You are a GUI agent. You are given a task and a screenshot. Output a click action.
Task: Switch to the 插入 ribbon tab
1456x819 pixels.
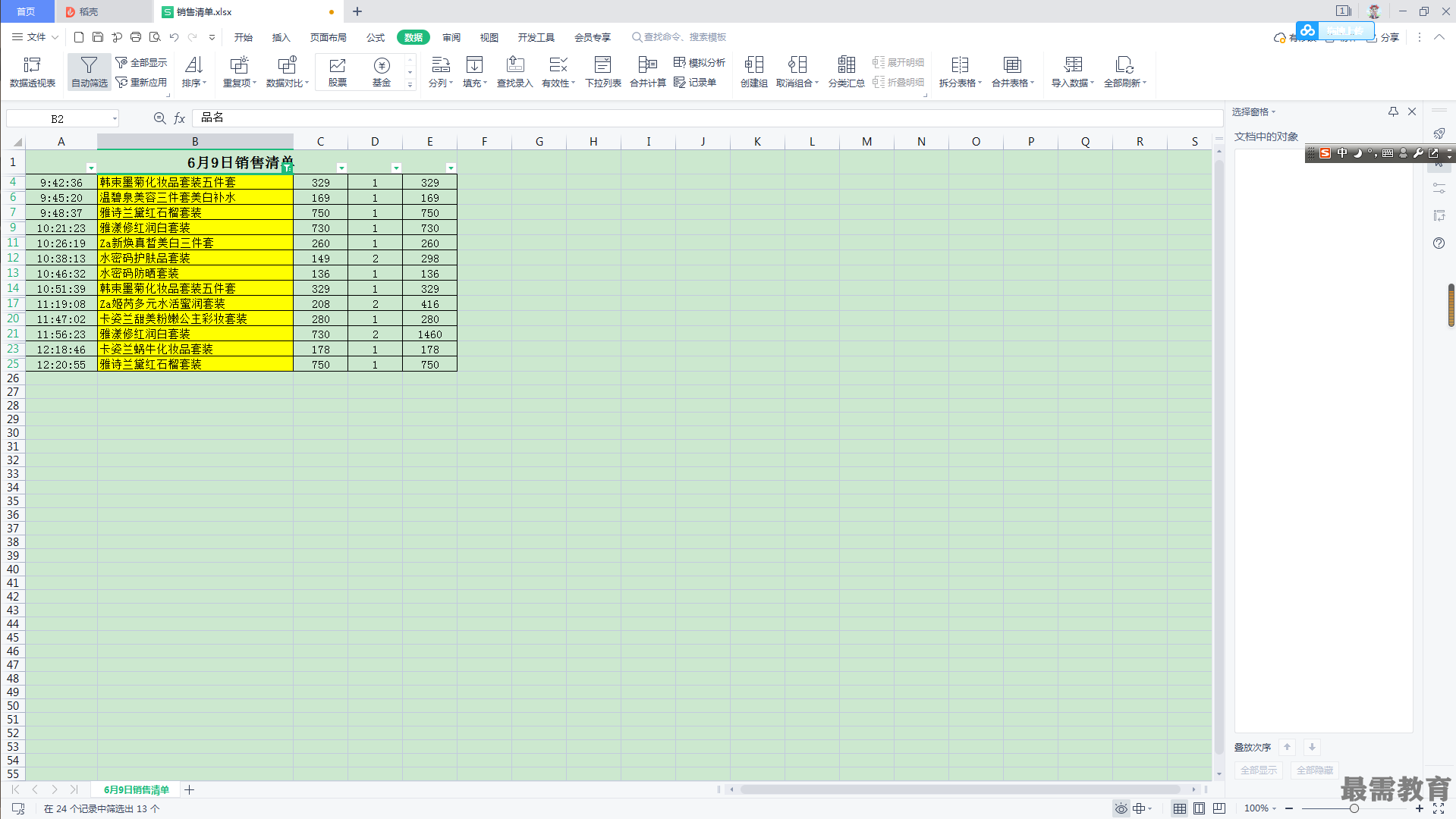click(x=281, y=37)
